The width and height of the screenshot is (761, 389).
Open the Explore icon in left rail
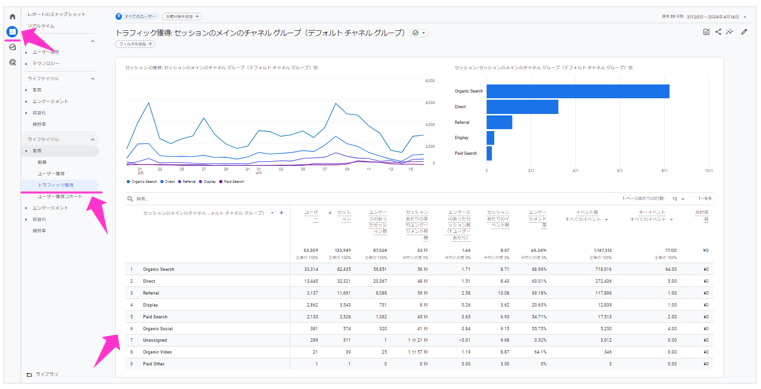coord(13,47)
